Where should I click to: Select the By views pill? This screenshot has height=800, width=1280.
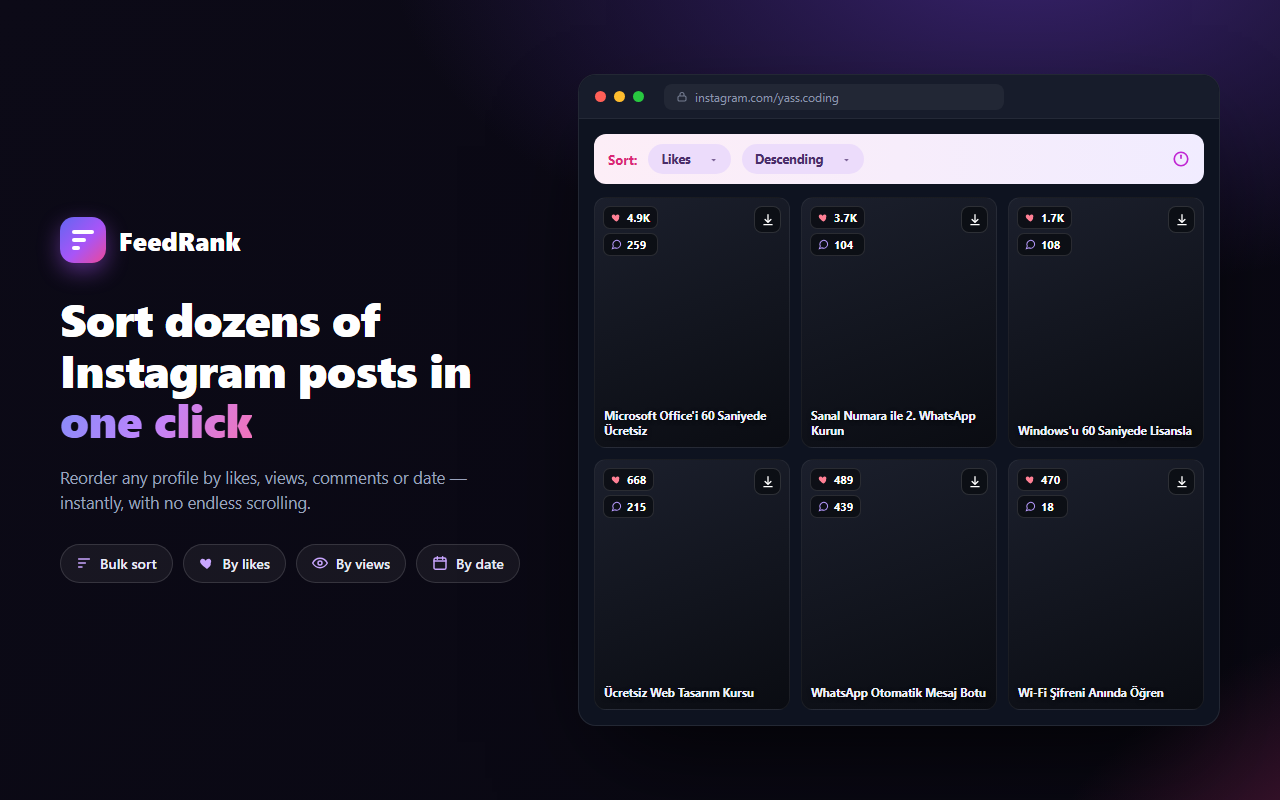click(x=351, y=564)
